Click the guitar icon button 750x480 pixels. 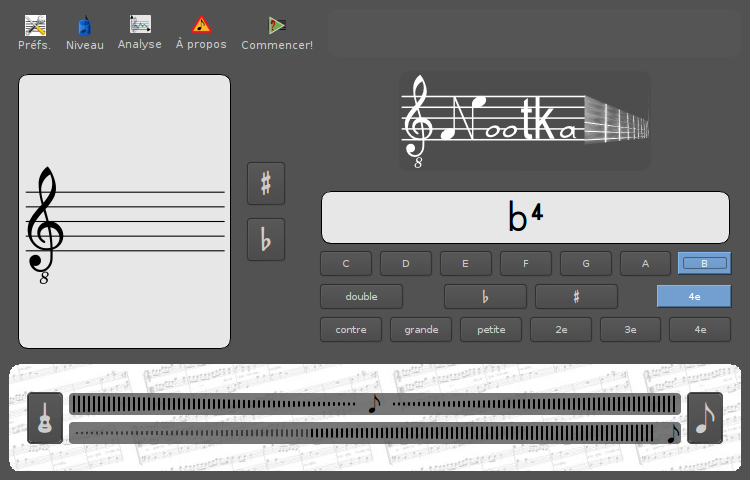(x=45, y=418)
